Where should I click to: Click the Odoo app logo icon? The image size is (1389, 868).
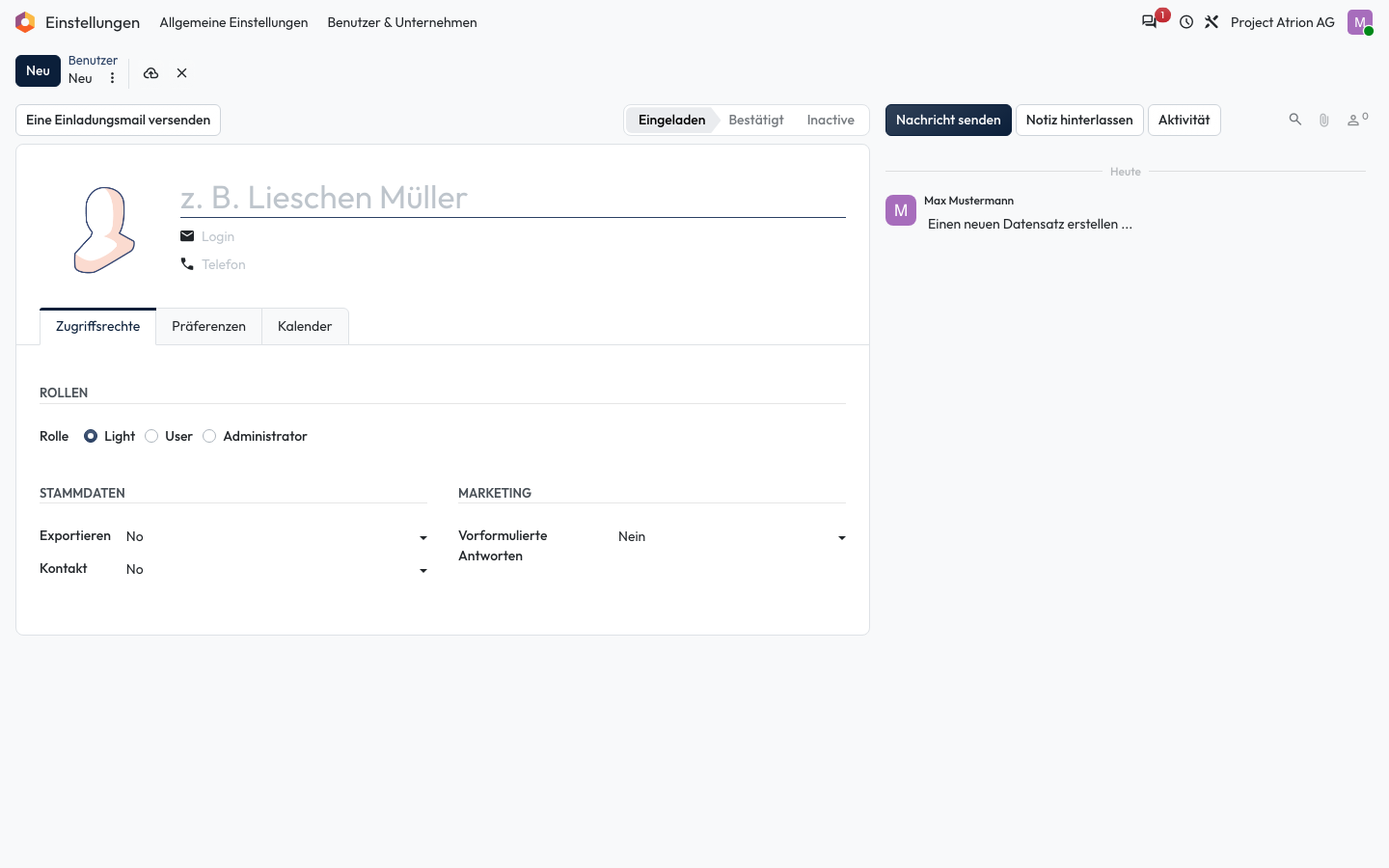point(25,22)
